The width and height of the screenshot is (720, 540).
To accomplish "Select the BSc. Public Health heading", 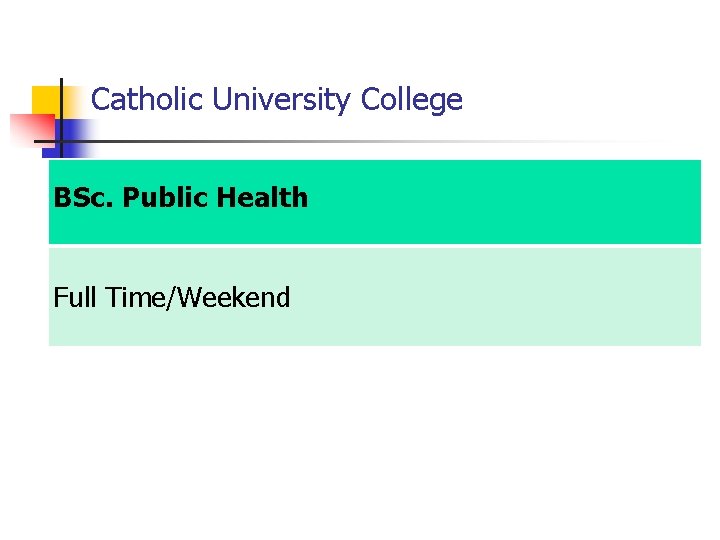I will [181, 198].
